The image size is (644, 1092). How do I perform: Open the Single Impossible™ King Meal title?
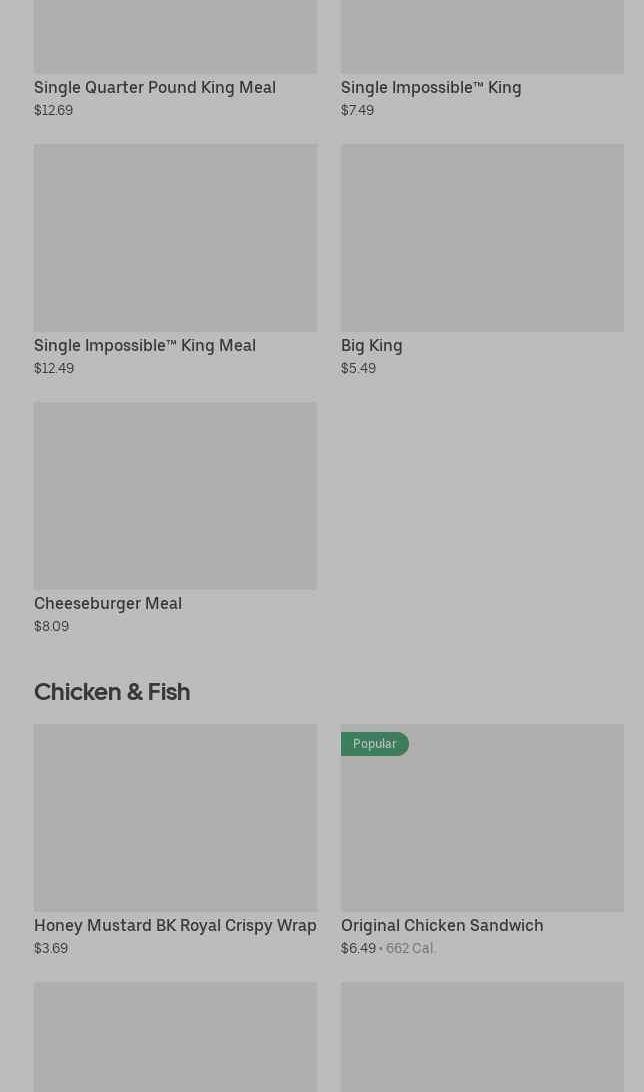pos(145,345)
